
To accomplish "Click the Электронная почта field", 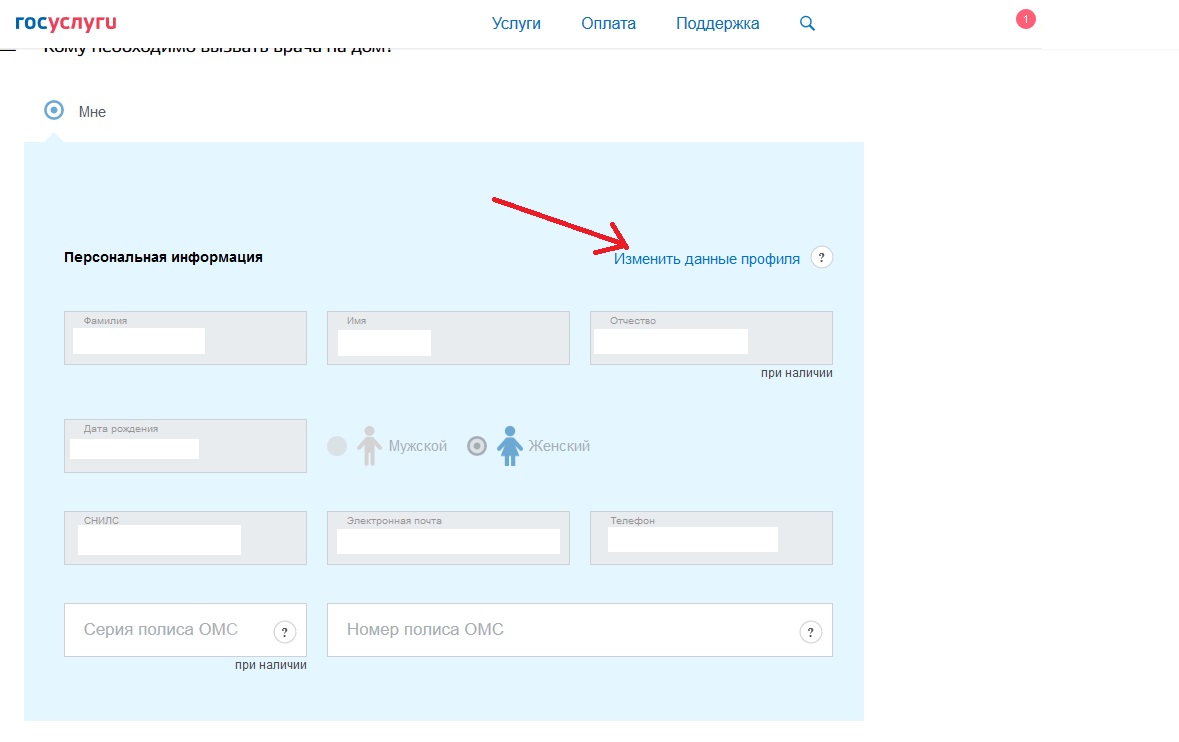I will coord(448,538).
